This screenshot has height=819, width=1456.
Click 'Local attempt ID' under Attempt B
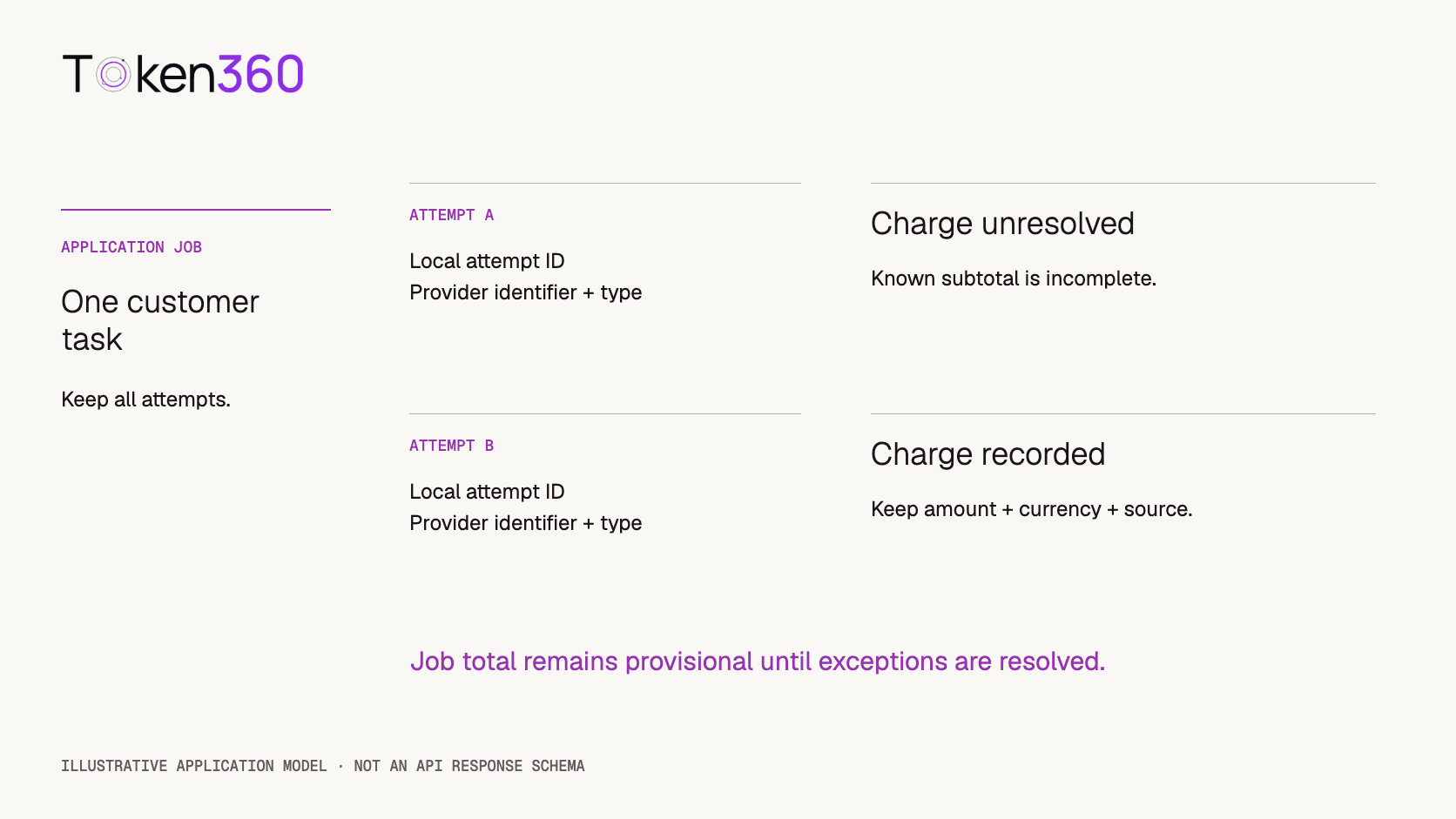pos(487,492)
